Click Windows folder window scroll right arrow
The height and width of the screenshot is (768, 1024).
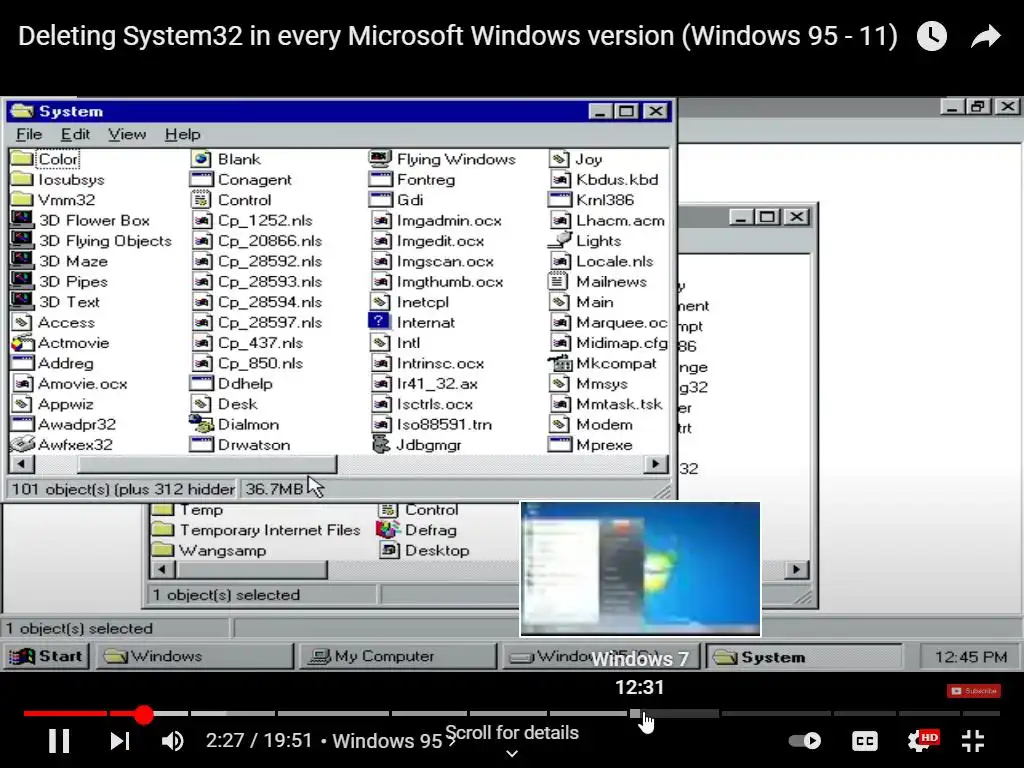point(796,569)
